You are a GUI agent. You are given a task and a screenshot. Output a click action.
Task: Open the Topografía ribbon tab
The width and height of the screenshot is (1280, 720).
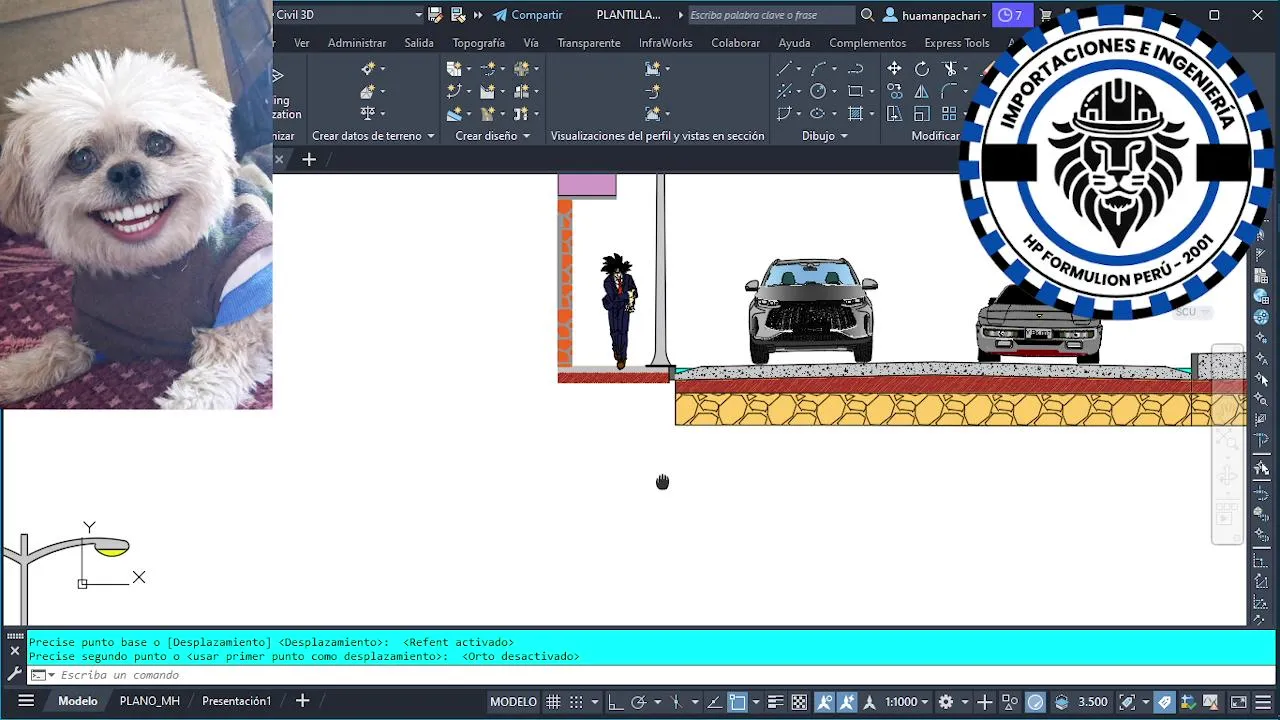pyautogui.click(x=478, y=43)
